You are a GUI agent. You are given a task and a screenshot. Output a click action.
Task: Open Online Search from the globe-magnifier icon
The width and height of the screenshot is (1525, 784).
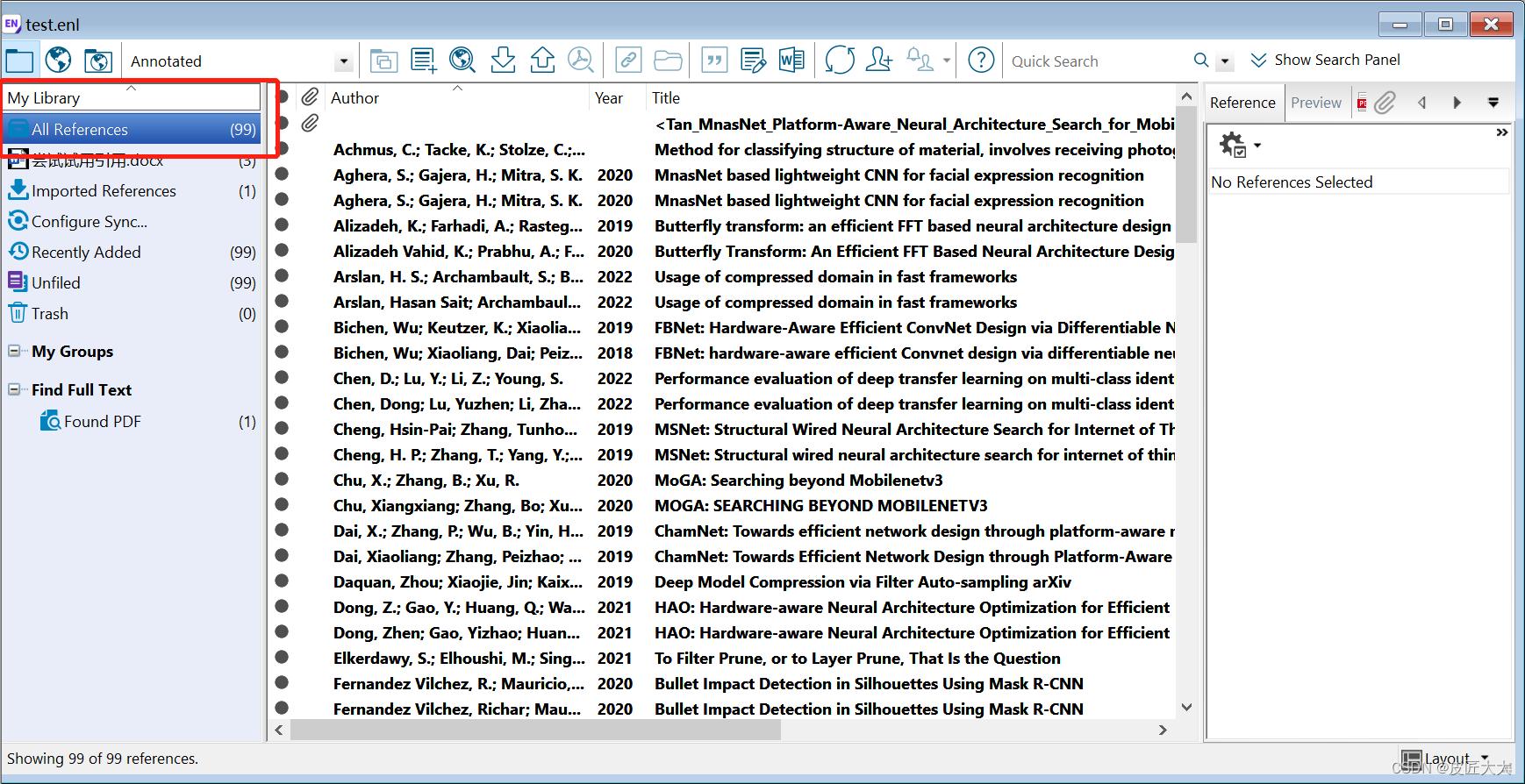click(x=462, y=61)
